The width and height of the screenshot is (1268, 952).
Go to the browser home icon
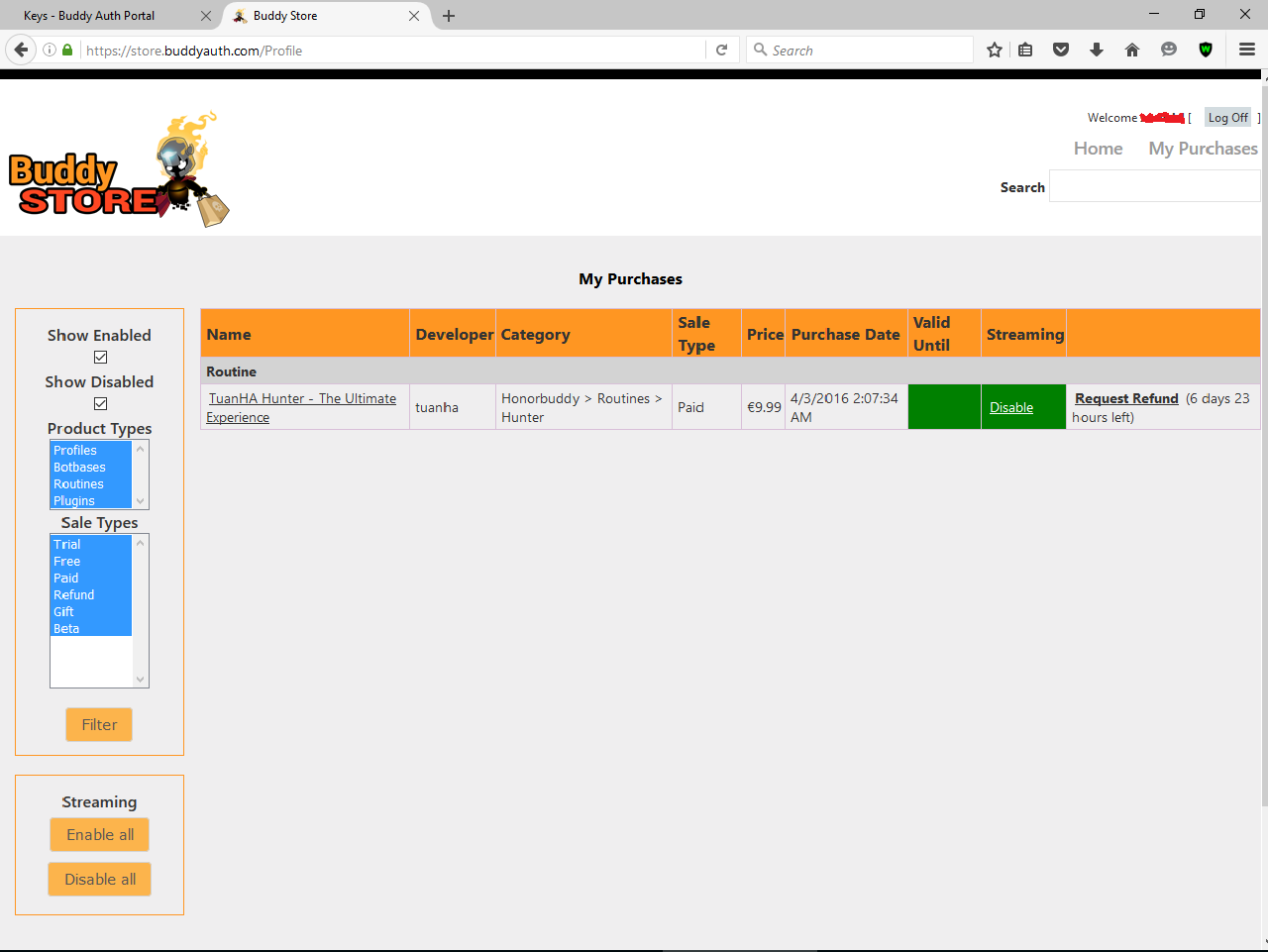(x=1132, y=51)
